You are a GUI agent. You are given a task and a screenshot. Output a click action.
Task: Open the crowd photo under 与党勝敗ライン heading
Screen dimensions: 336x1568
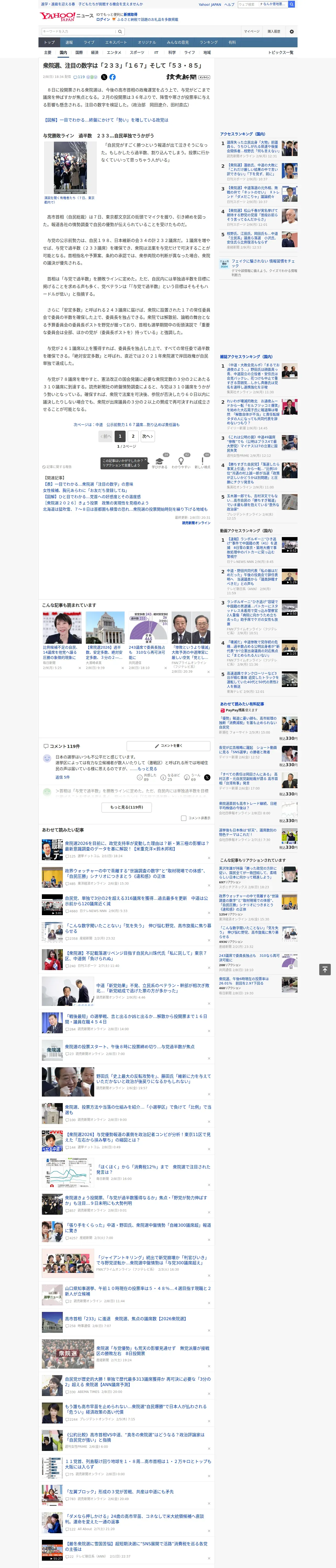click(70, 168)
